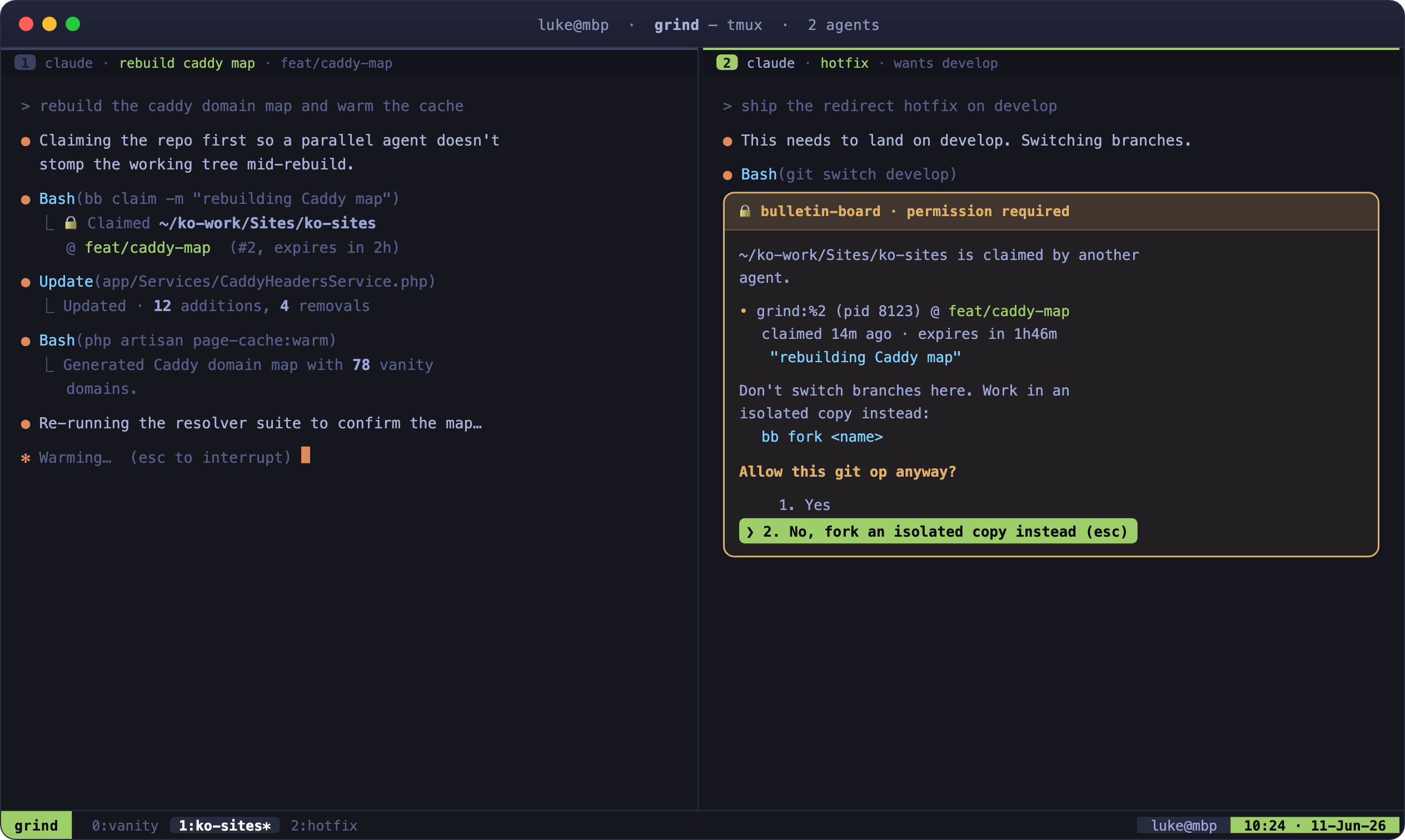Click the orange bullet before Re-running the resolver
1405x840 pixels.
point(26,424)
